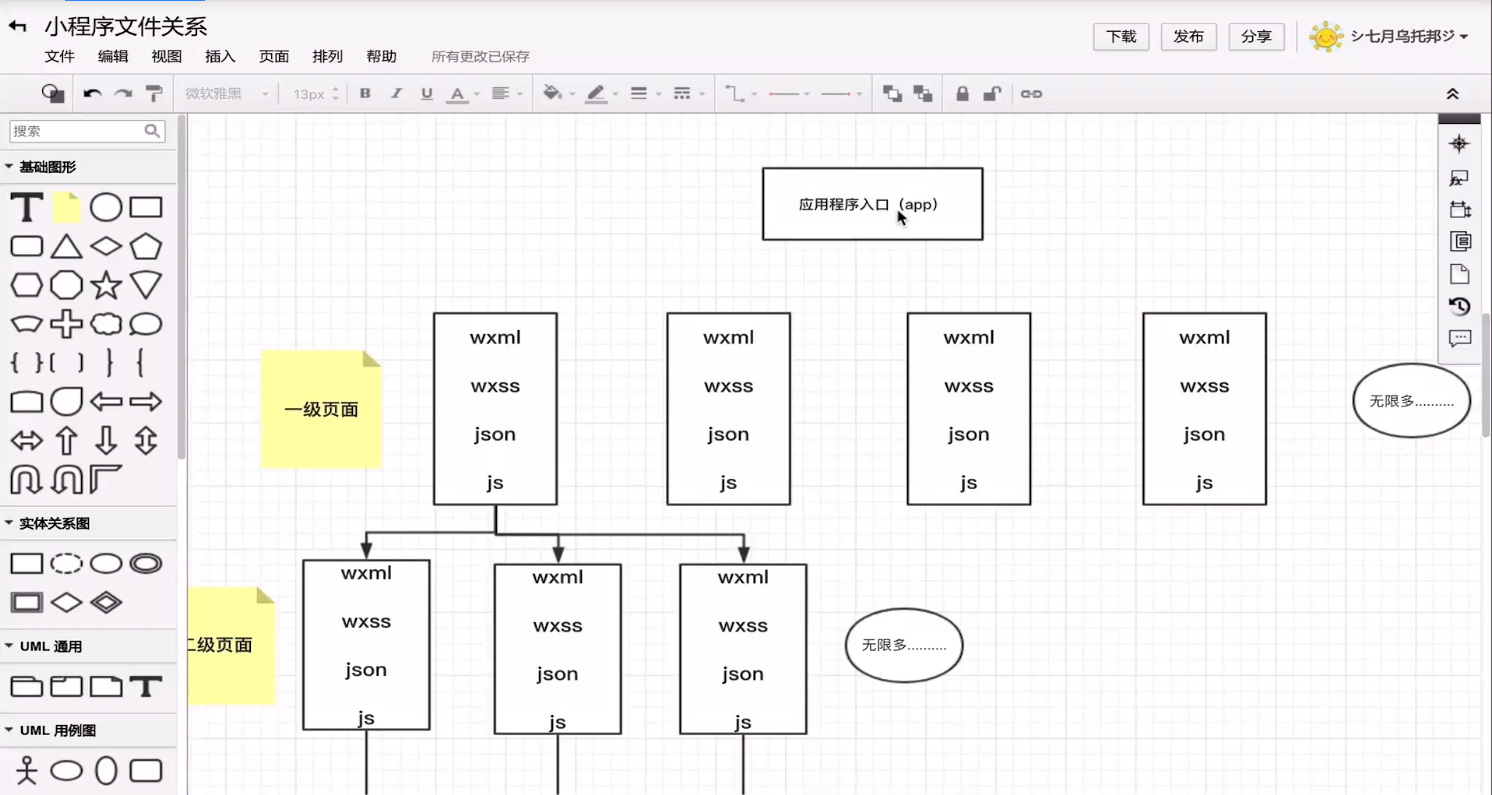This screenshot has height=795, width=1492.
Task: Toggle underline formatting
Action: 427,94
